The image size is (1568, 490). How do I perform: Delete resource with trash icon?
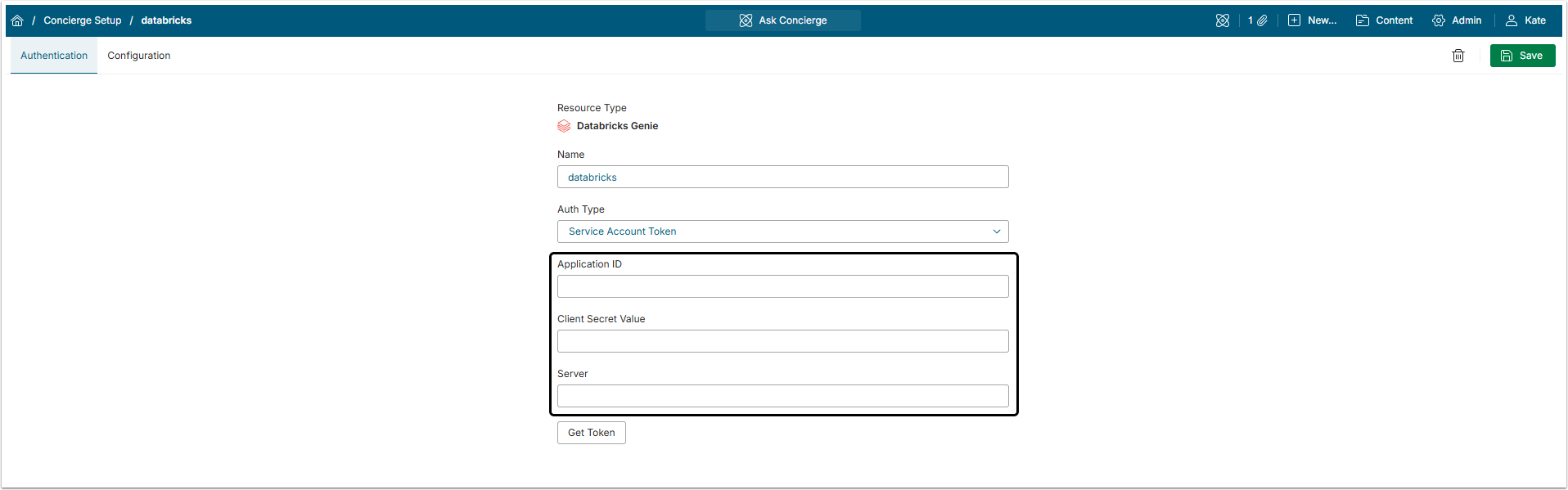click(1458, 56)
